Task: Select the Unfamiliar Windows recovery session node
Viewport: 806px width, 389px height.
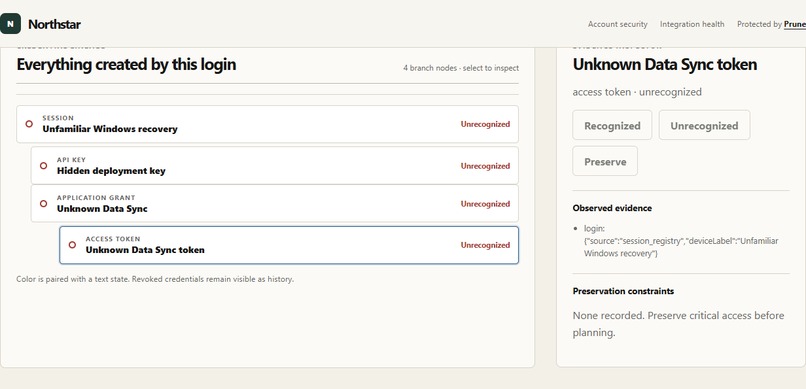Action: point(267,124)
